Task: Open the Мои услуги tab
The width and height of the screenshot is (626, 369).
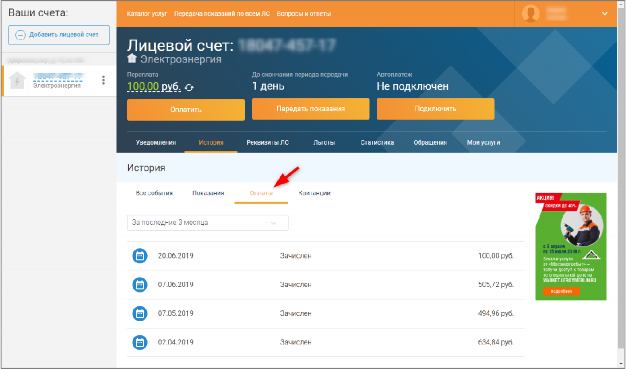Action: tap(483, 143)
